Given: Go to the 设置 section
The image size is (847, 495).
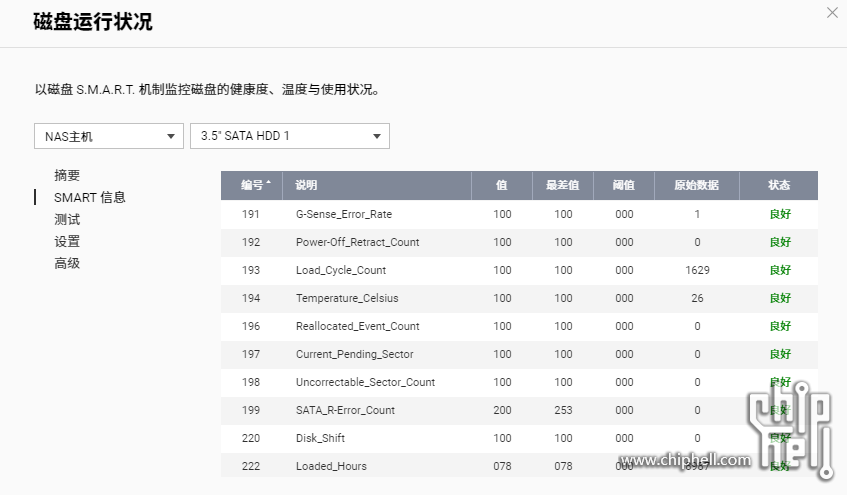Looking at the screenshot, I should coord(67,242).
